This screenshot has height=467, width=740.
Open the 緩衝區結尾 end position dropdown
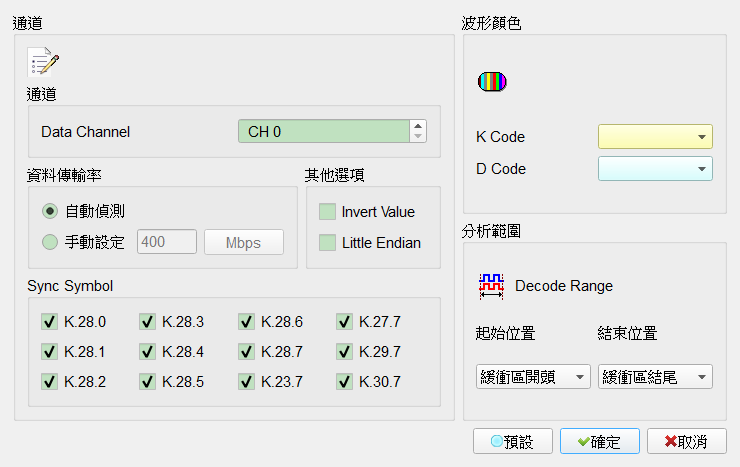pos(655,376)
